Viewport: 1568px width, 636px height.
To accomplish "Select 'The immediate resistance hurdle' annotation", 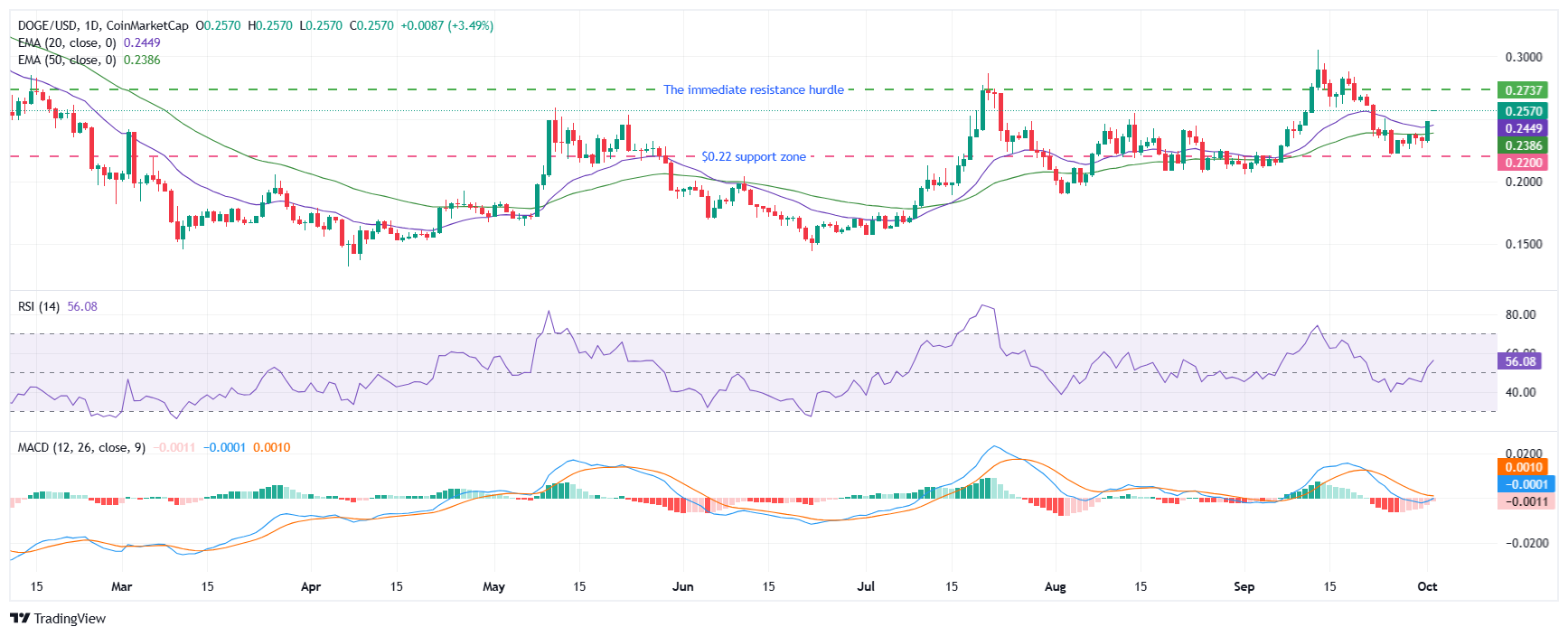I will tap(754, 89).
